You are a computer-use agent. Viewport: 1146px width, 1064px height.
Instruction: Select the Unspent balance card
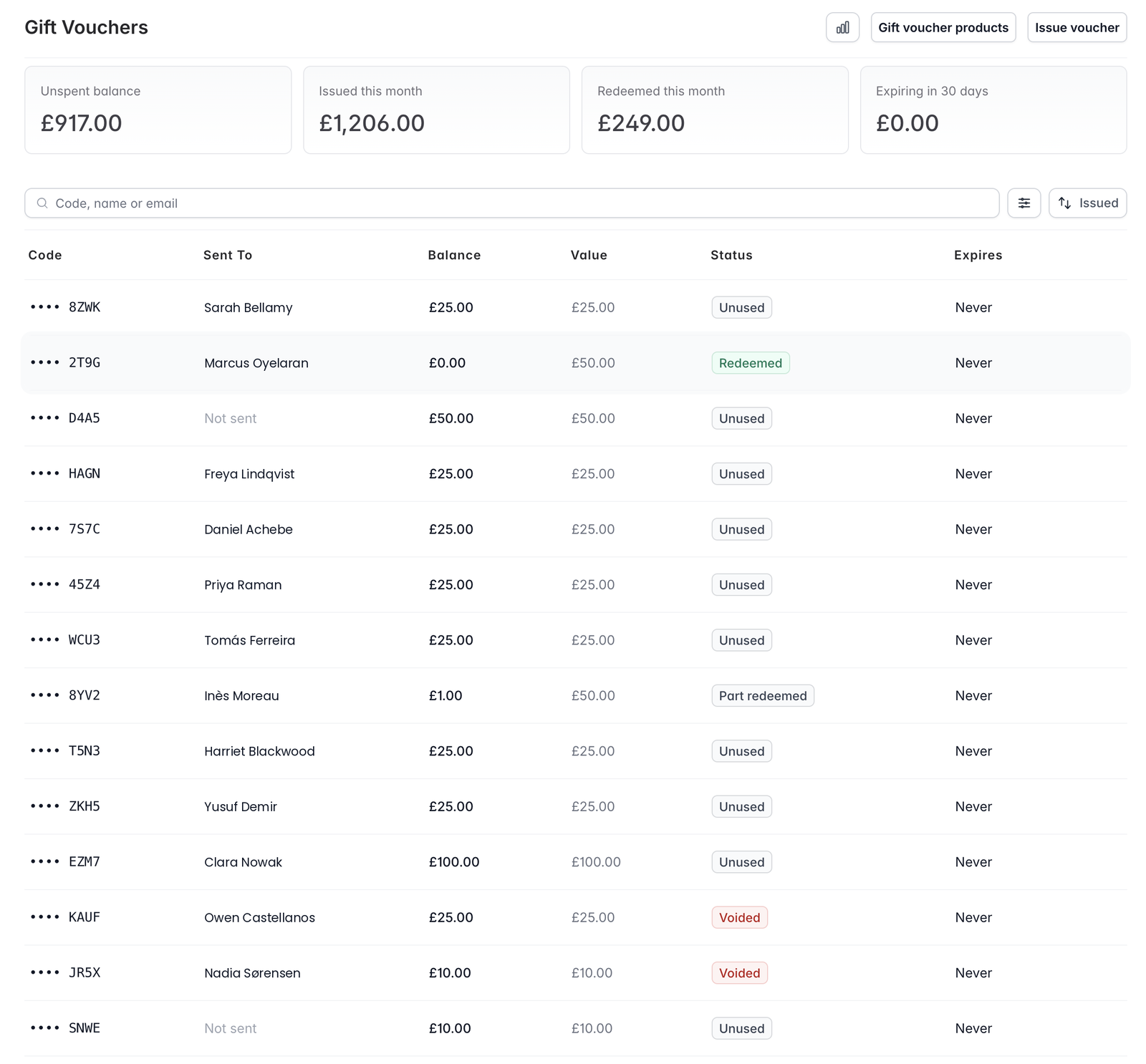tap(158, 110)
